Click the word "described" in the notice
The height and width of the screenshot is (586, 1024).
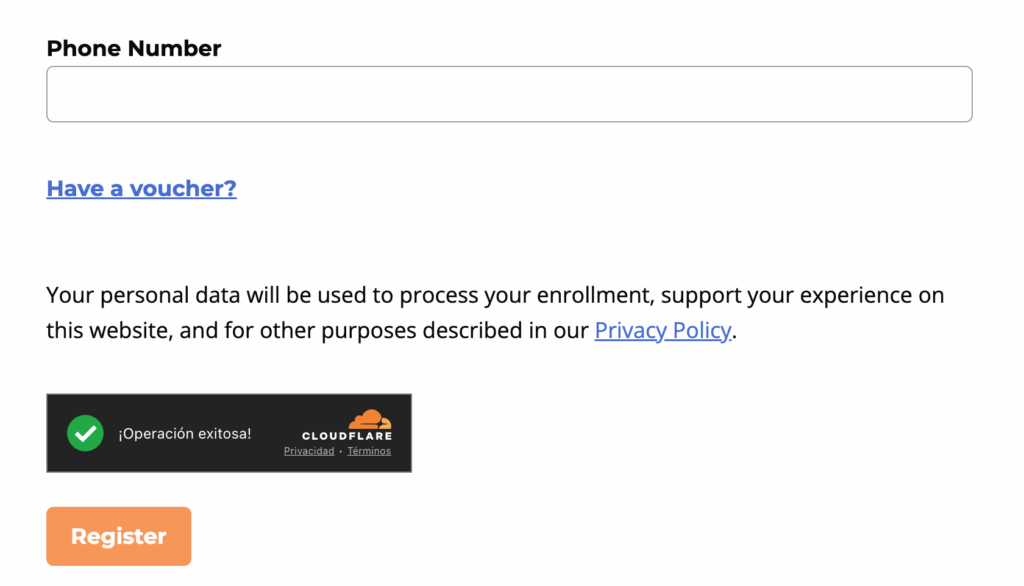(x=475, y=330)
